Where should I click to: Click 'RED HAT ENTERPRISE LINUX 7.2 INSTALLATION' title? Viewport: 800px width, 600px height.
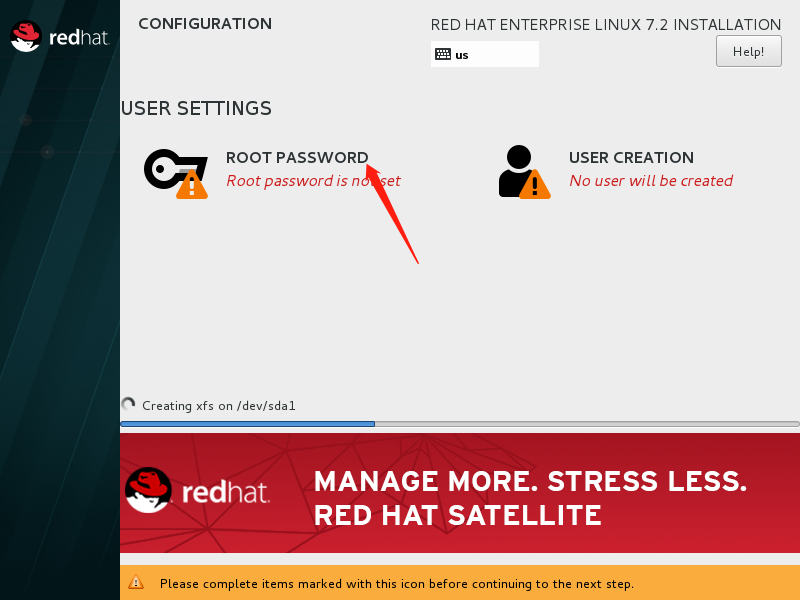point(606,24)
